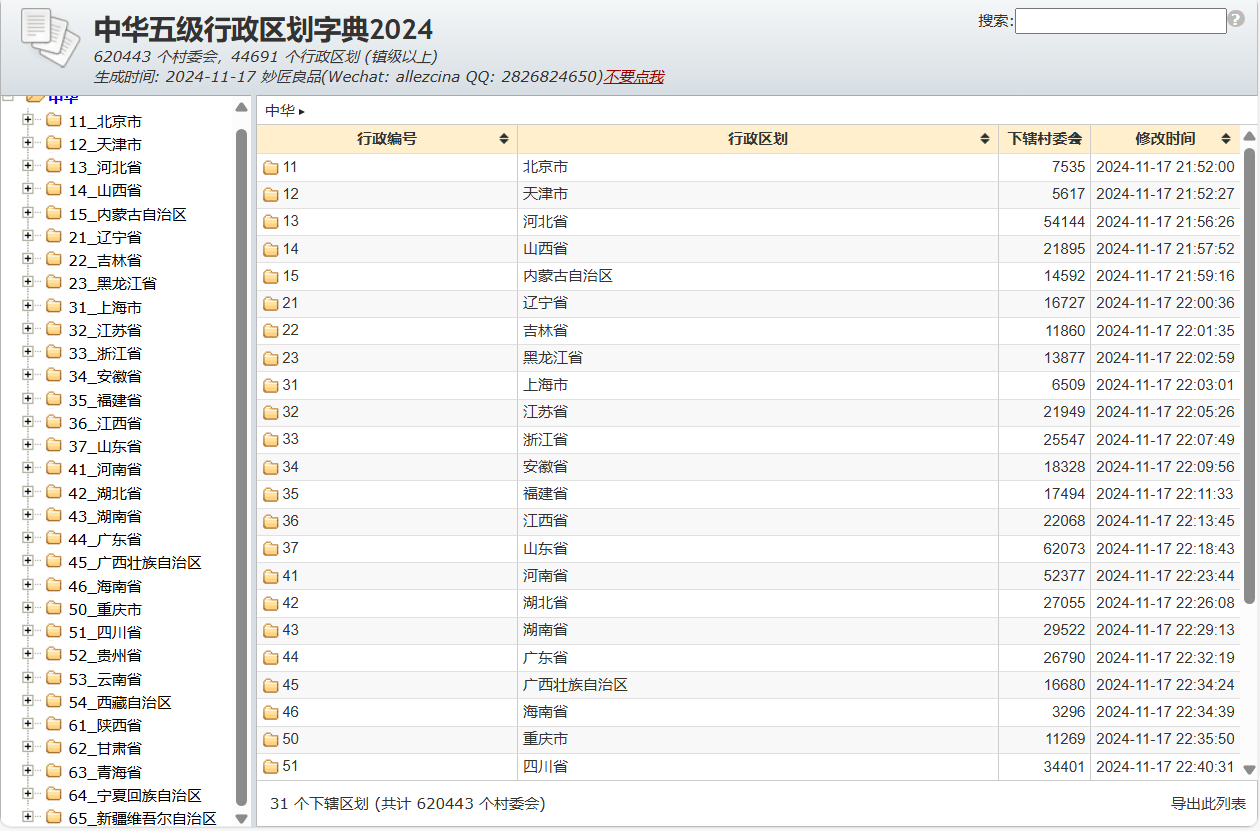The width and height of the screenshot is (1260, 831).
Task: Expand the 32_江苏省 tree node
Action: 28,330
